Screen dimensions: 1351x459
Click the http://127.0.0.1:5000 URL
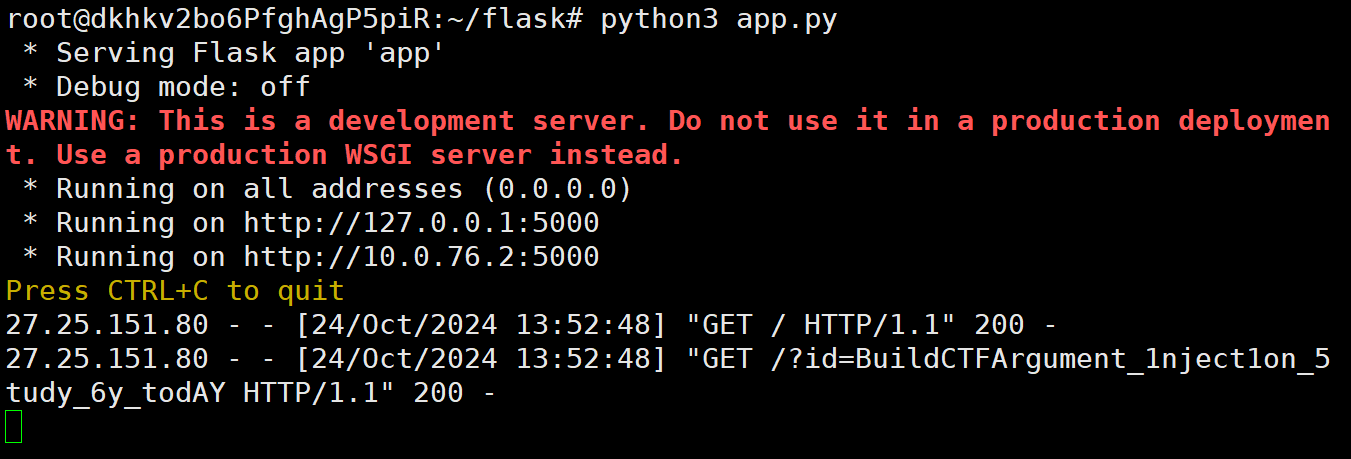coord(421,222)
